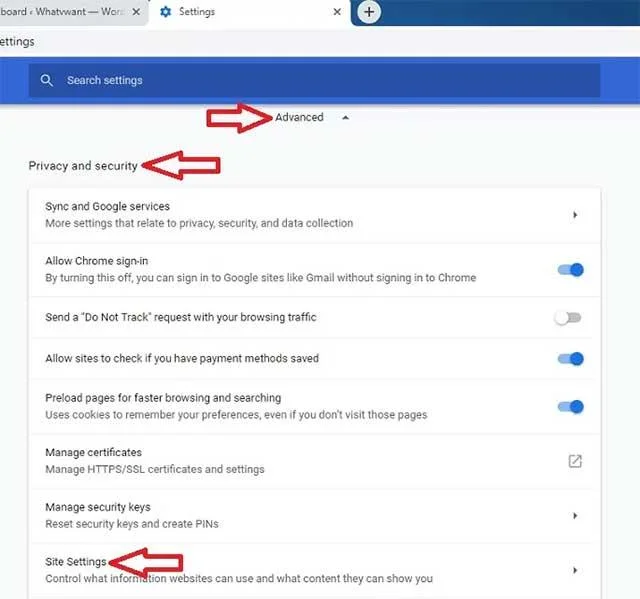Image resolution: width=640 pixels, height=599 pixels.
Task: Open Manage security keys arrow
Action: pos(575,515)
